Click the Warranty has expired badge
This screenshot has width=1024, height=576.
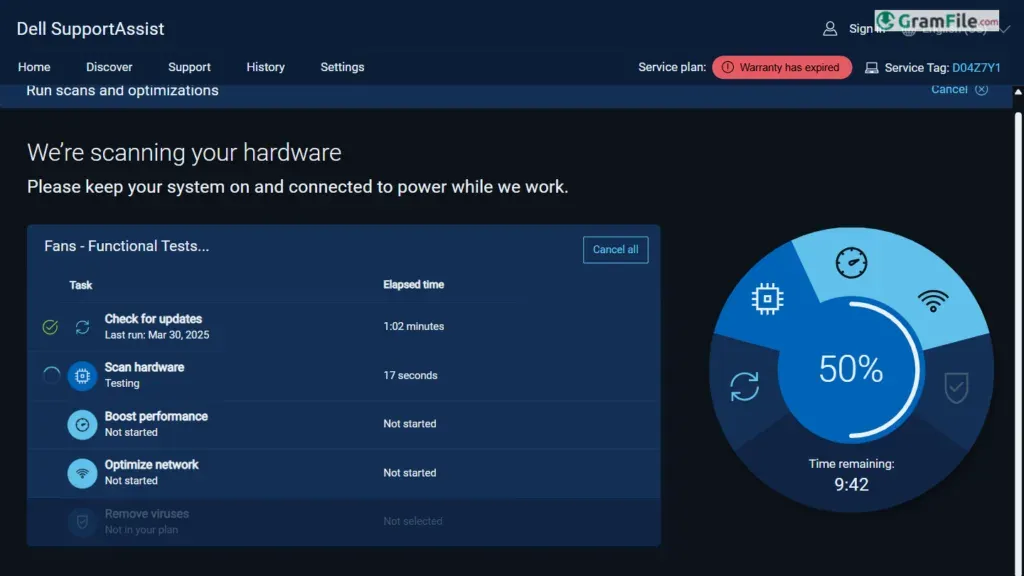782,67
